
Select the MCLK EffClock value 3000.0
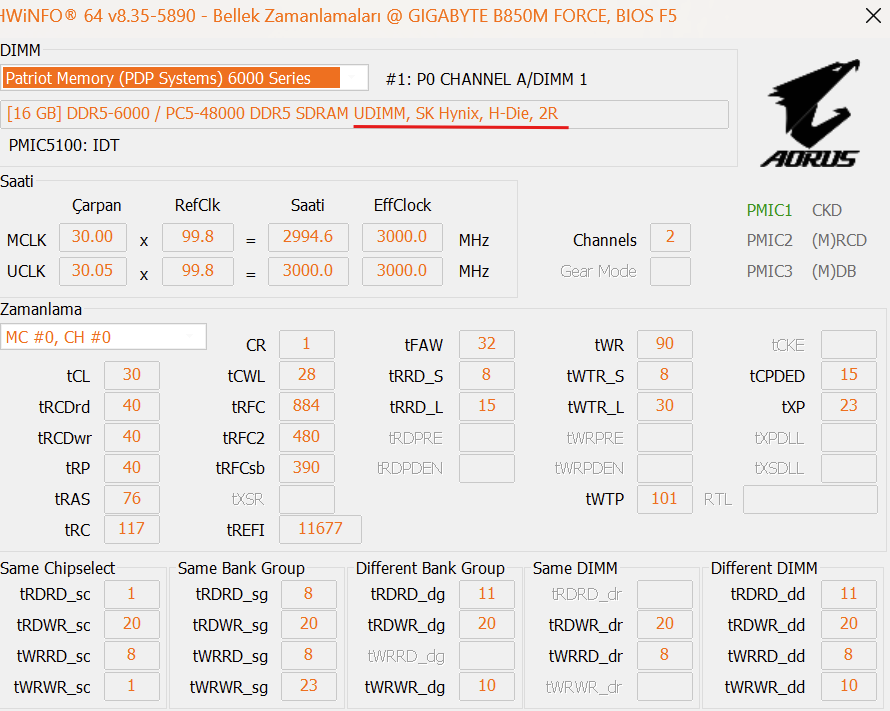tap(402, 237)
